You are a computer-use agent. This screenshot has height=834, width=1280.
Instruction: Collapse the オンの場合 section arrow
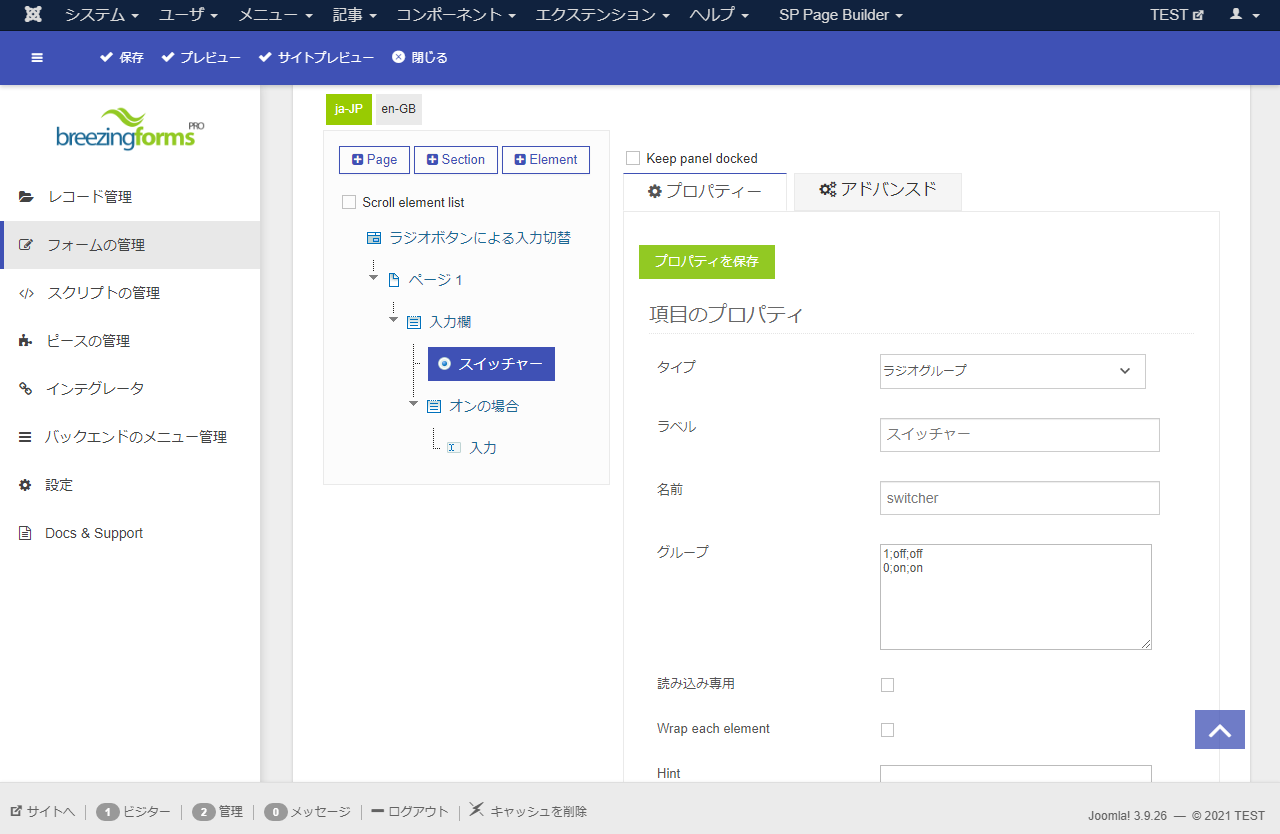coord(413,404)
